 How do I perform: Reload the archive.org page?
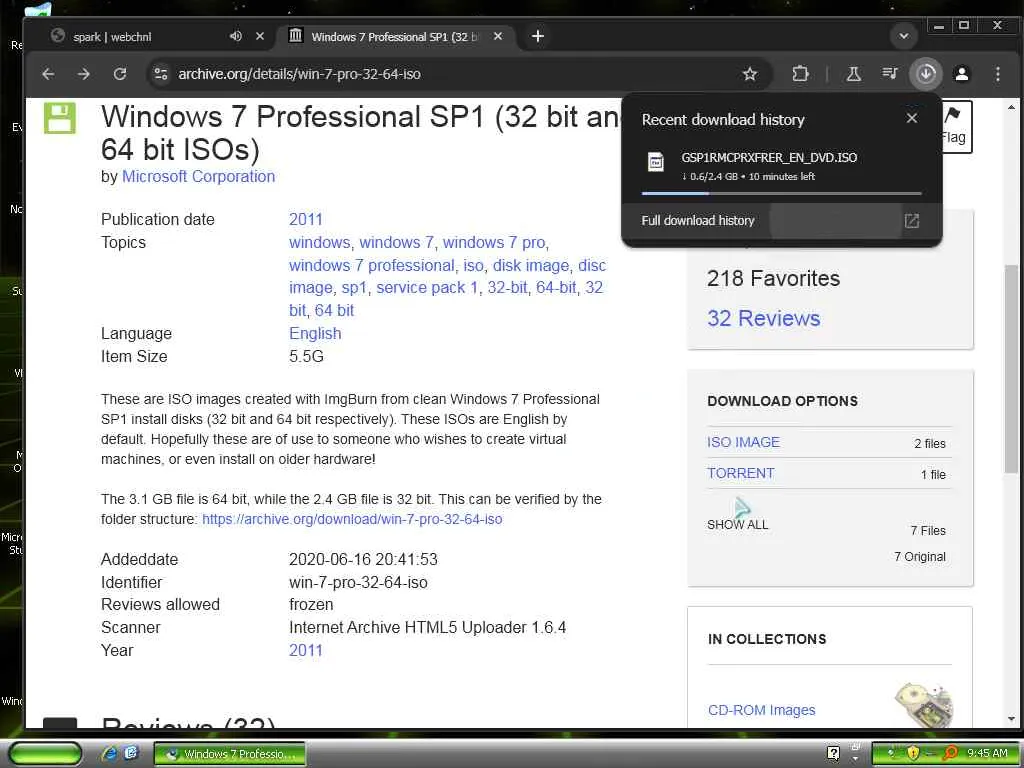pyautogui.click(x=120, y=74)
